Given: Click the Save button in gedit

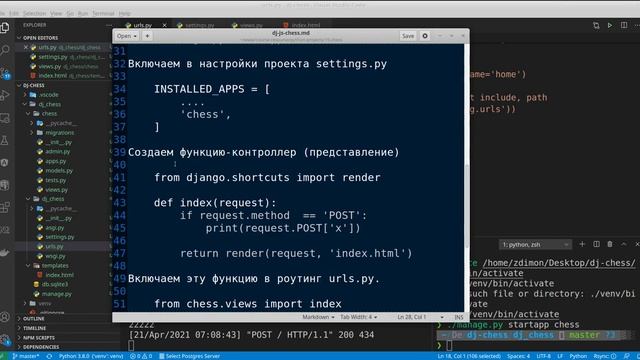Looking at the screenshot, I should (408, 36).
